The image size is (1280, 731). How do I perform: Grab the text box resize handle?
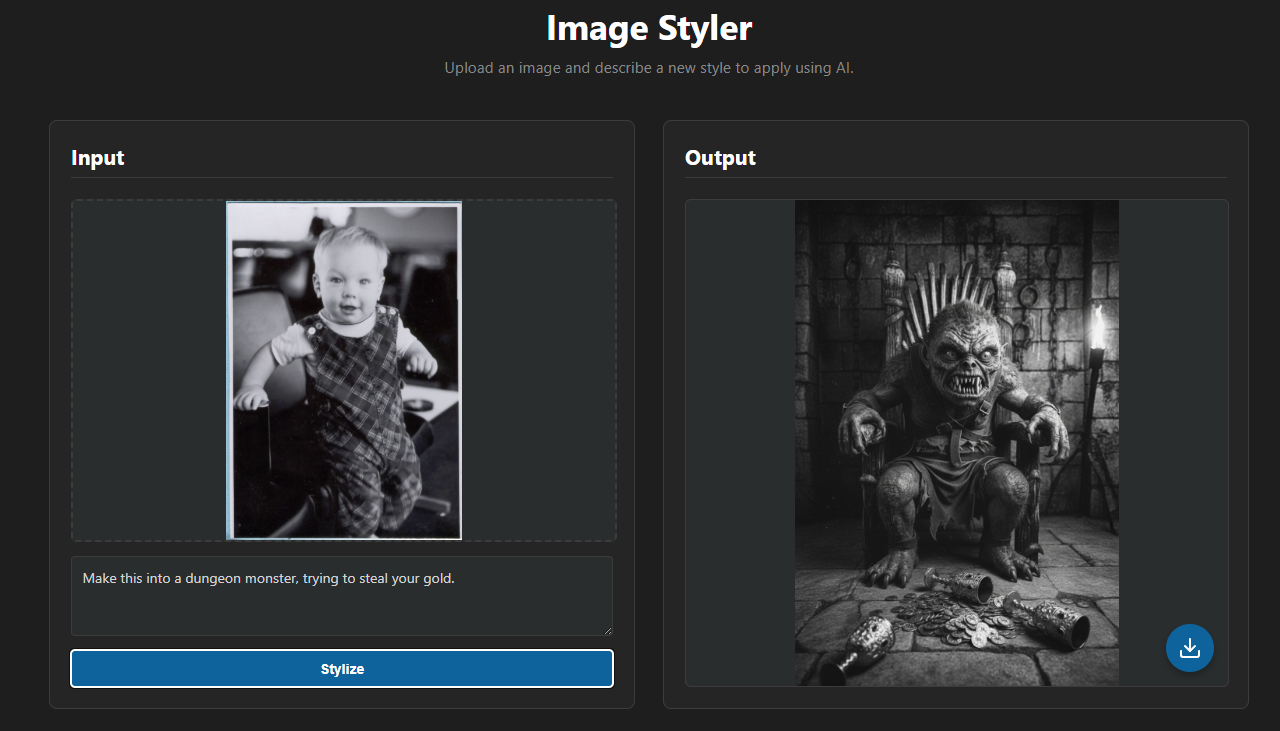[607, 630]
